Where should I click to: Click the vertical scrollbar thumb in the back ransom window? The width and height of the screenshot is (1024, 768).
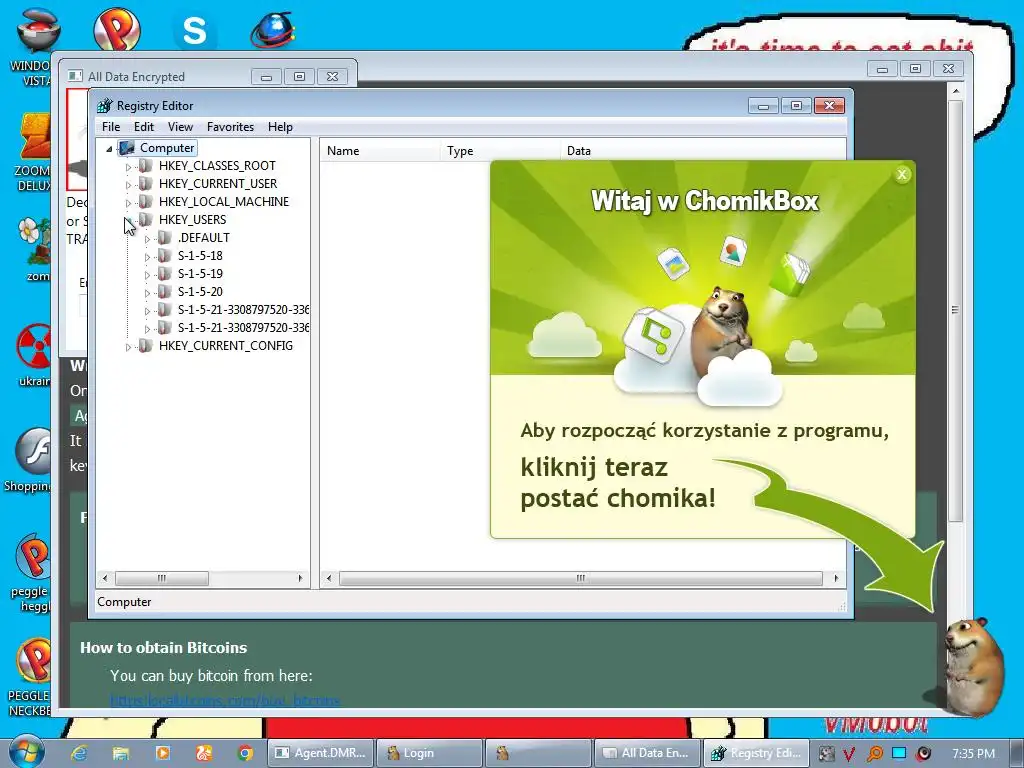pos(955,310)
